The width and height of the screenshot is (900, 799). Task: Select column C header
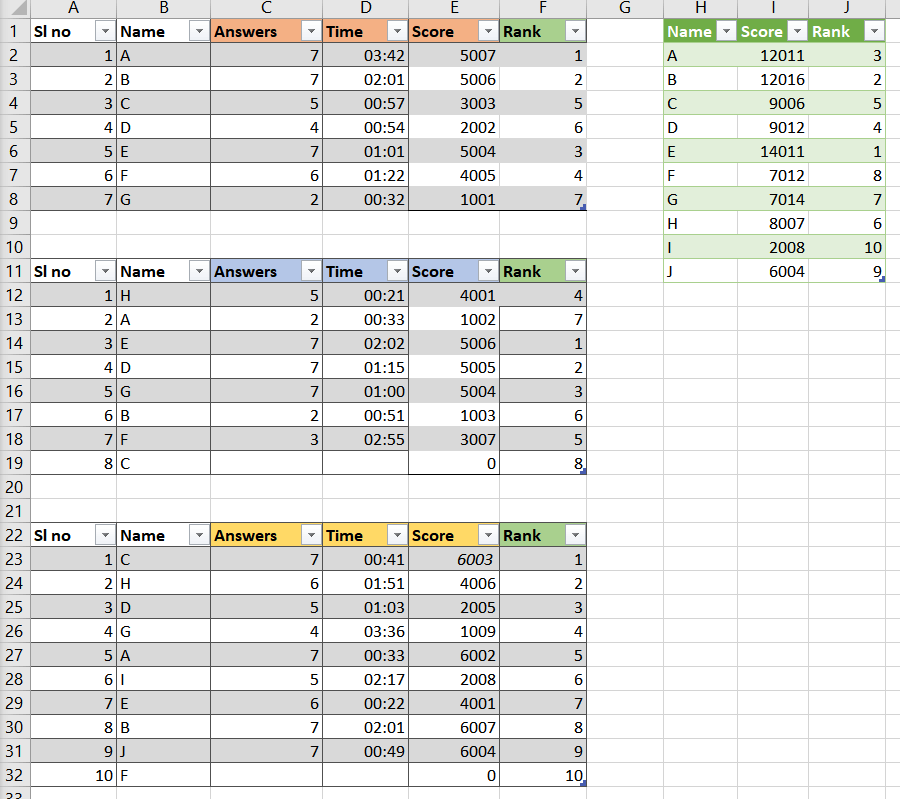coord(266,8)
